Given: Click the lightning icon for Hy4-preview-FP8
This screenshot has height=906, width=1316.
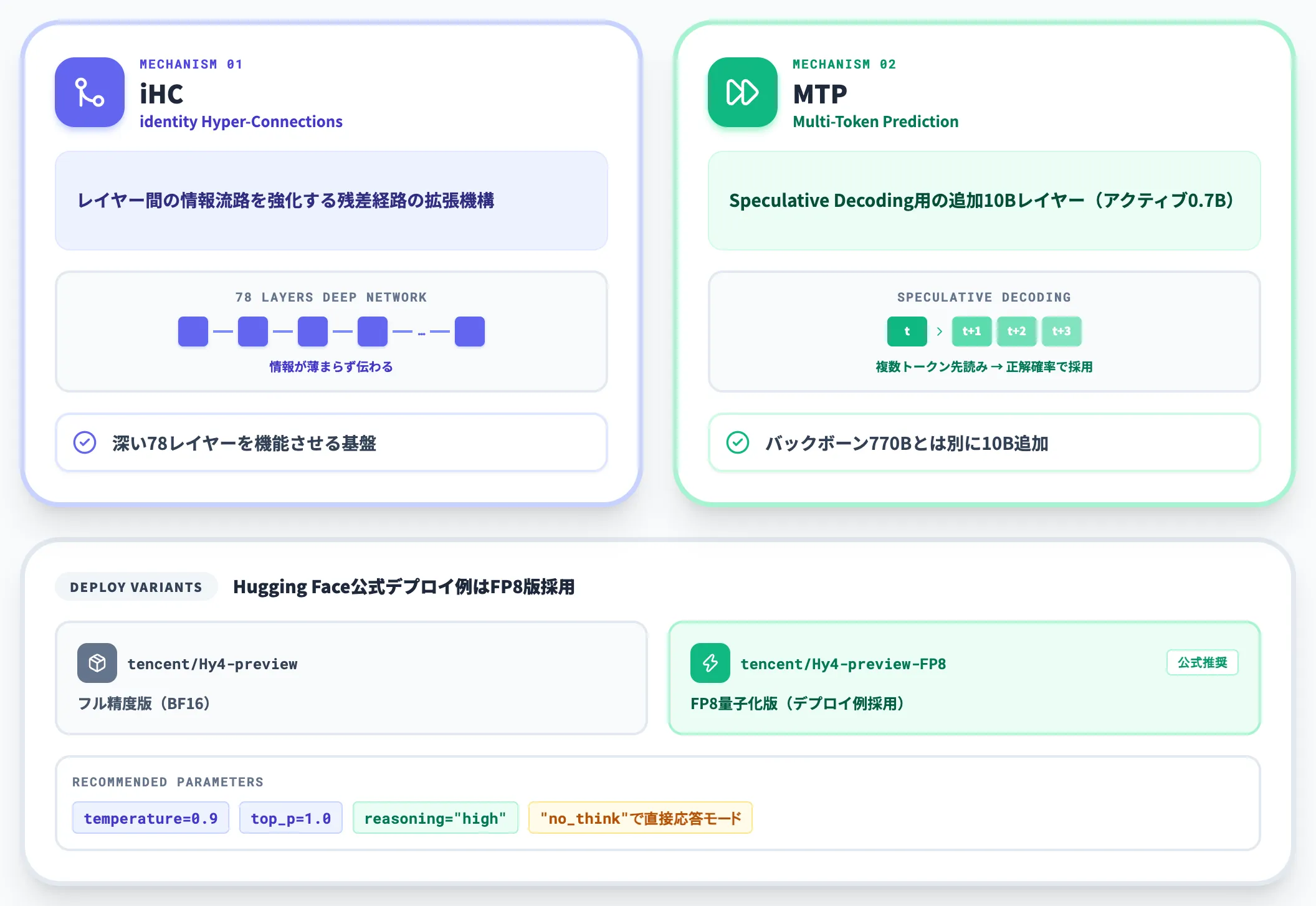Looking at the screenshot, I should [x=710, y=663].
